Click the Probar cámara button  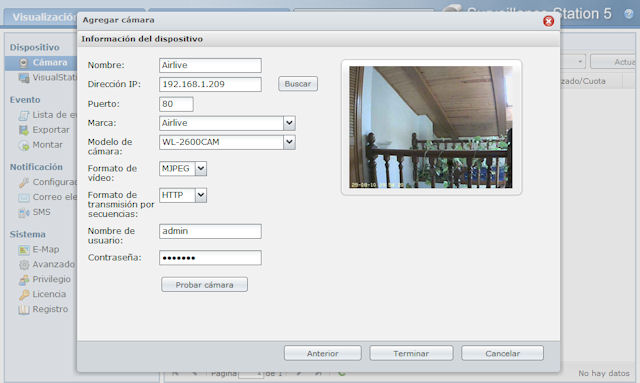pos(204,285)
